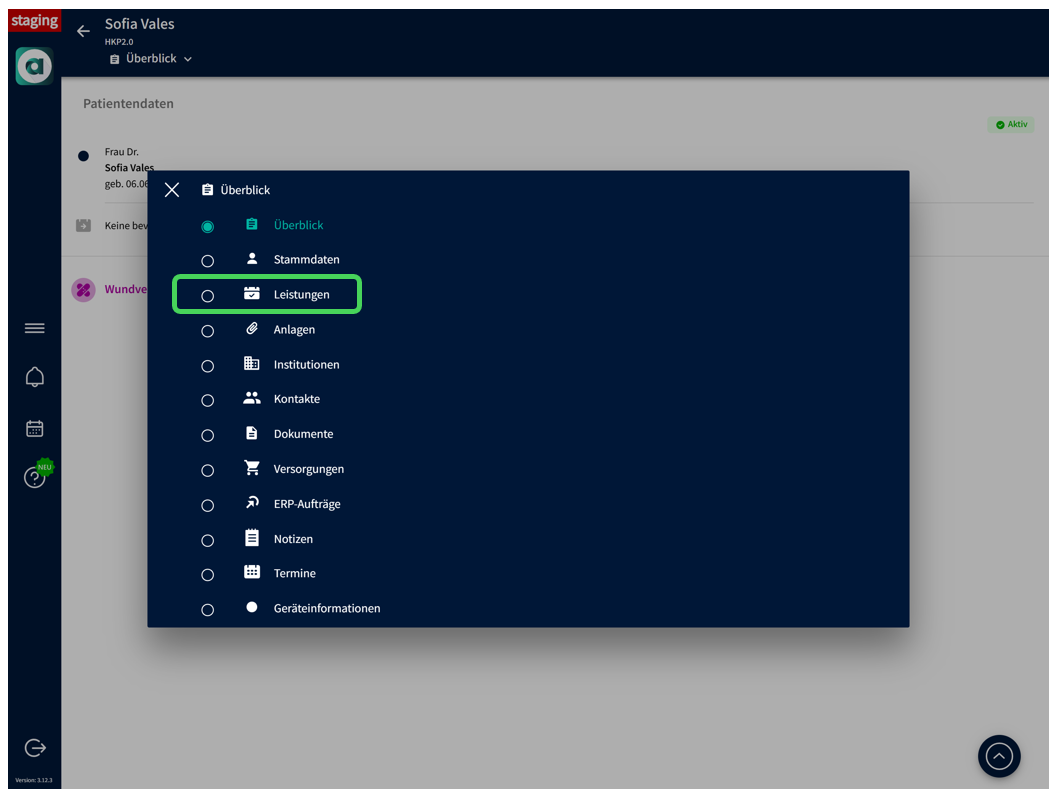Open the calendar icon in sidebar

pyautogui.click(x=35, y=428)
